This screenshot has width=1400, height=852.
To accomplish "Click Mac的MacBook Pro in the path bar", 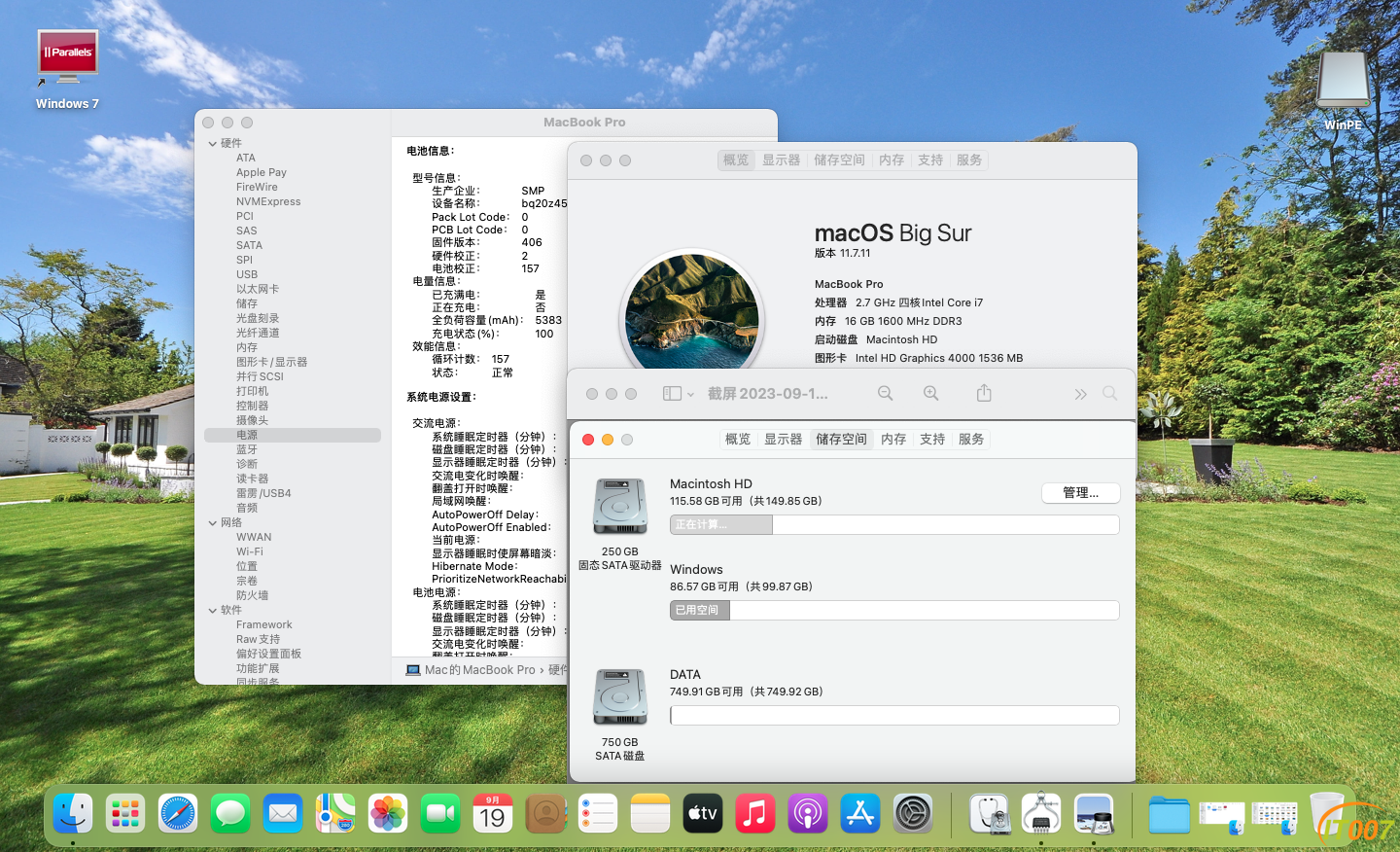I will pyautogui.click(x=480, y=670).
